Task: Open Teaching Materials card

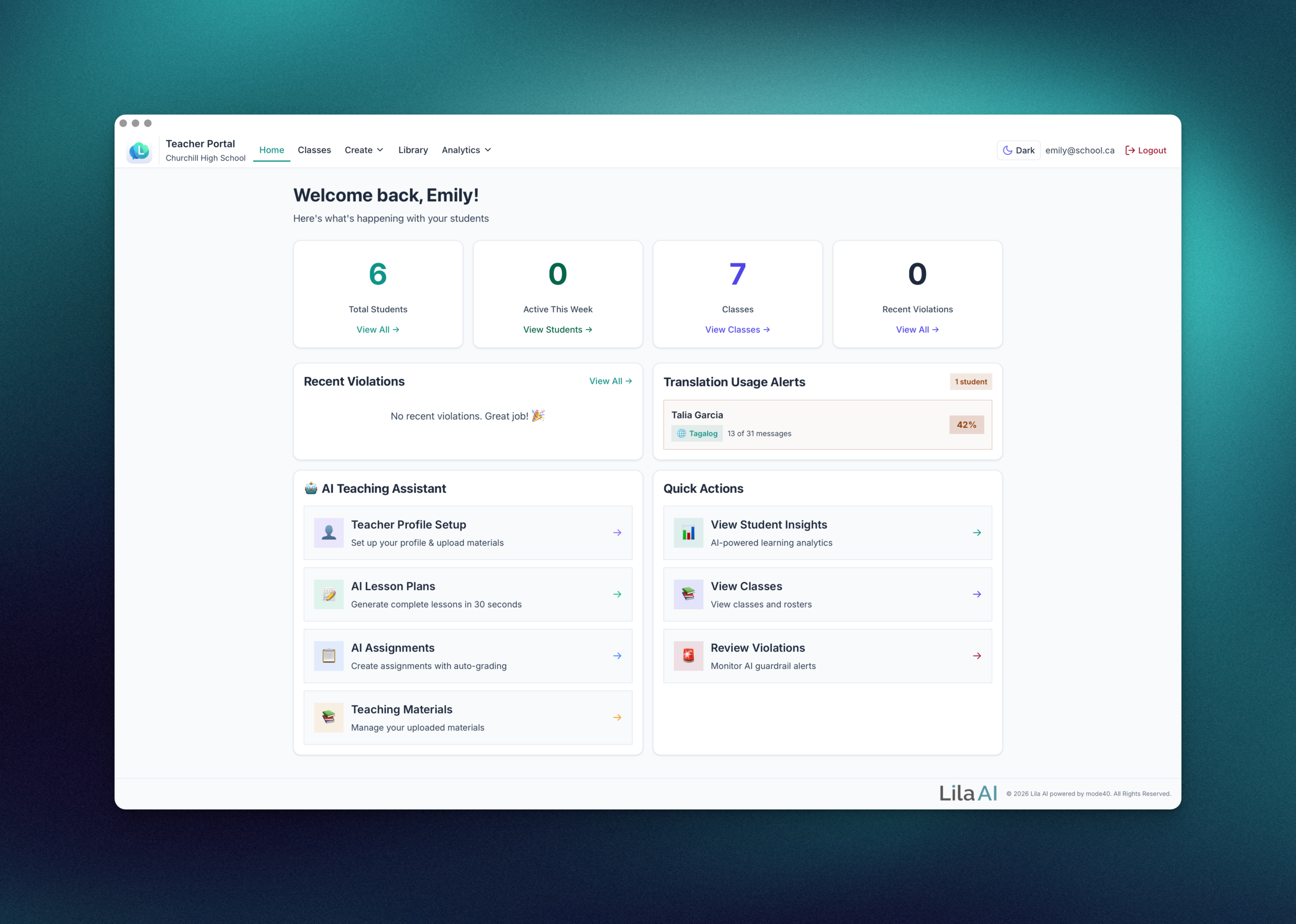Action: [468, 717]
